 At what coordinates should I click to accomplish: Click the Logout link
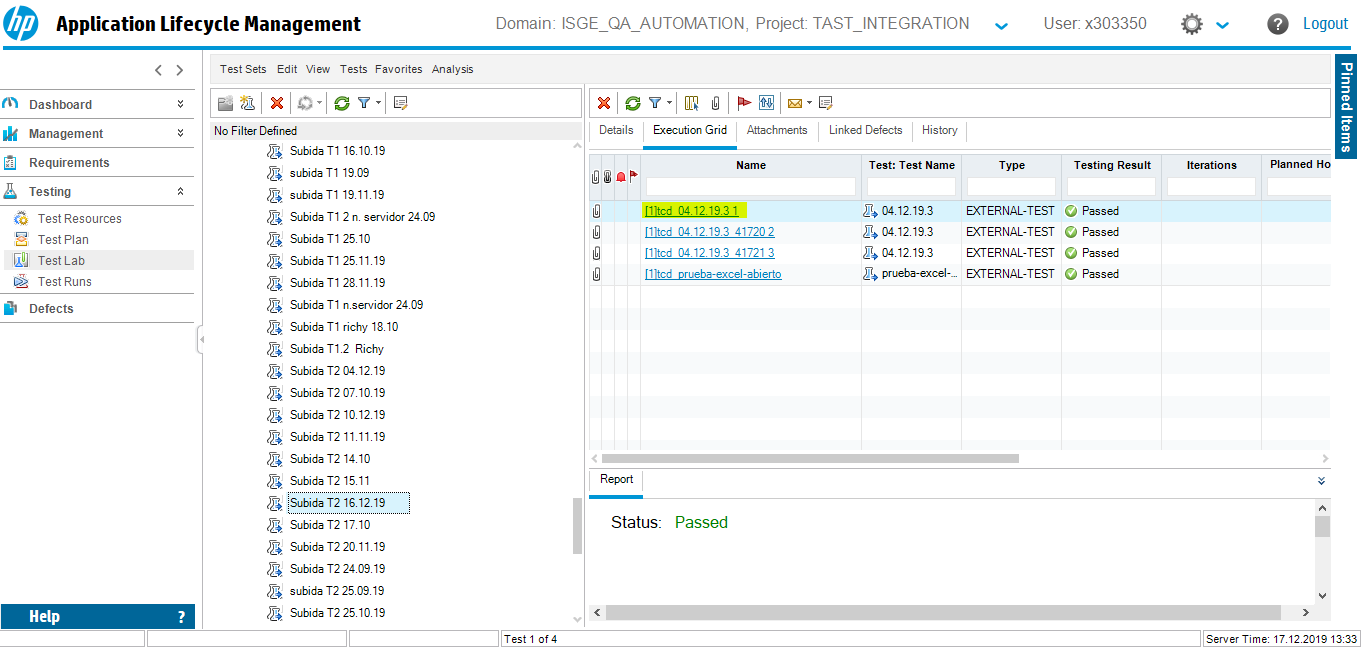click(1325, 24)
